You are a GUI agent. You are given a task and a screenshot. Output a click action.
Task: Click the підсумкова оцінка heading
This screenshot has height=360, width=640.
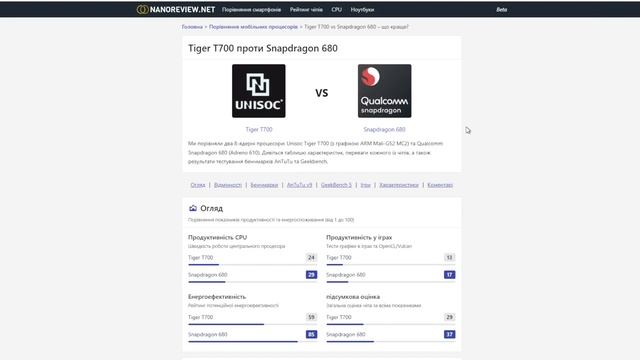353,297
